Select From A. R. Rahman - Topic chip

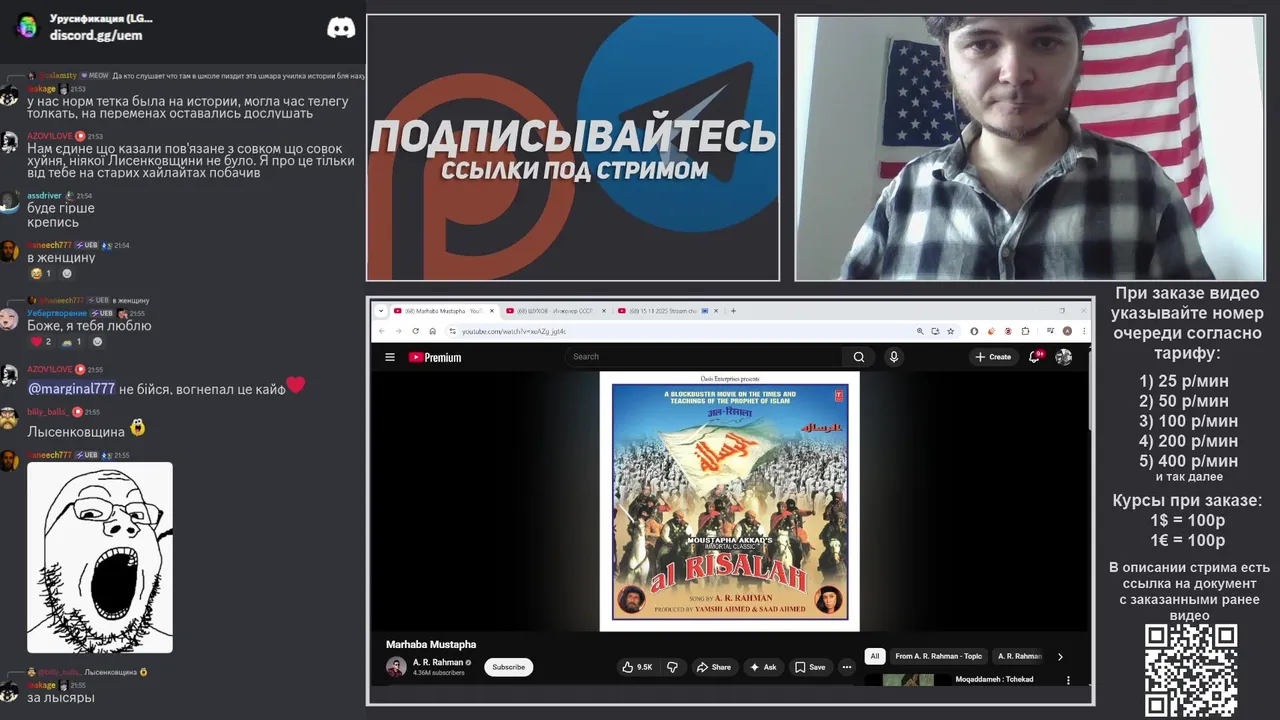pyautogui.click(x=939, y=657)
